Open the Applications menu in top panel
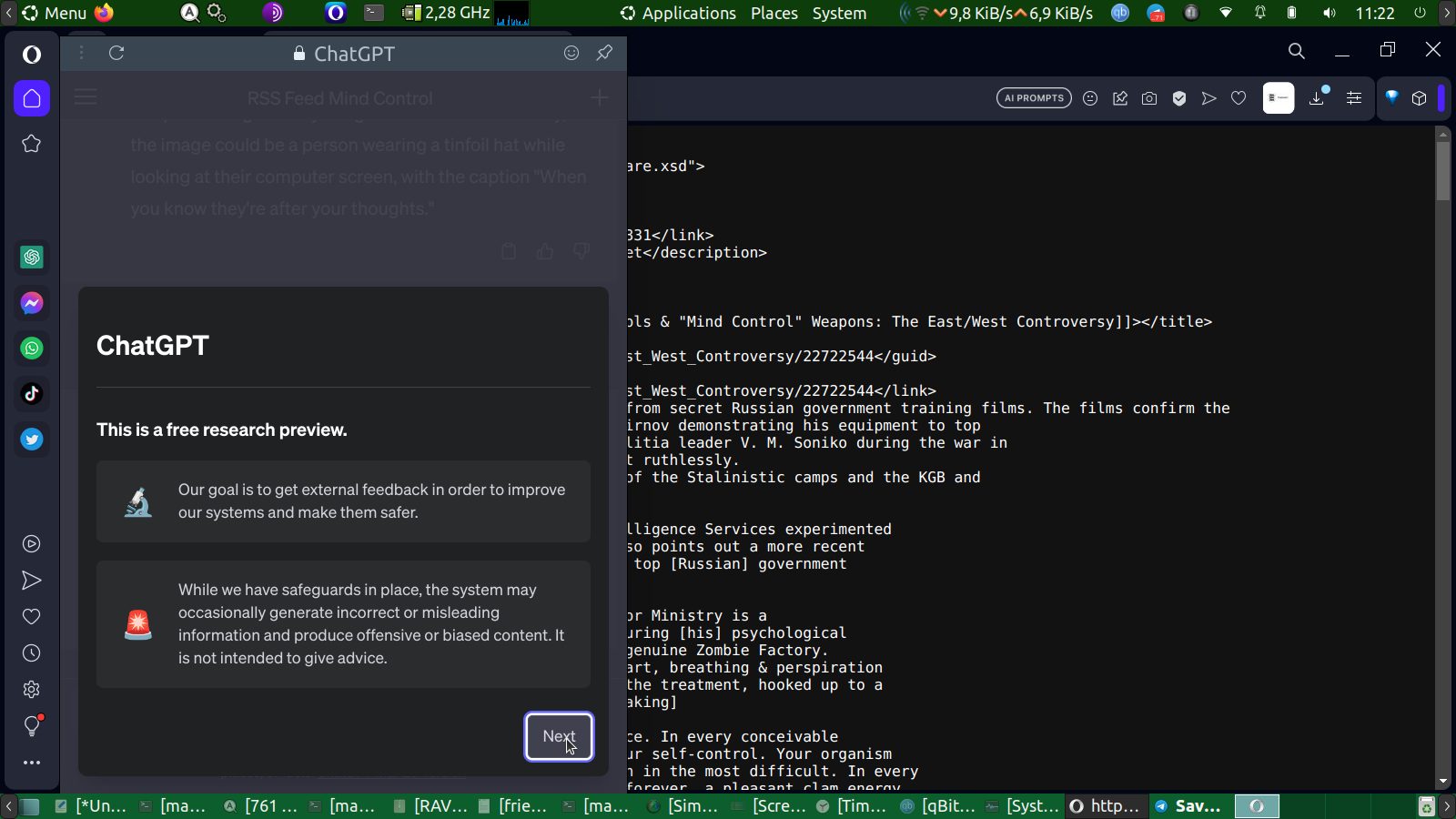1456x819 pixels. (x=688, y=14)
